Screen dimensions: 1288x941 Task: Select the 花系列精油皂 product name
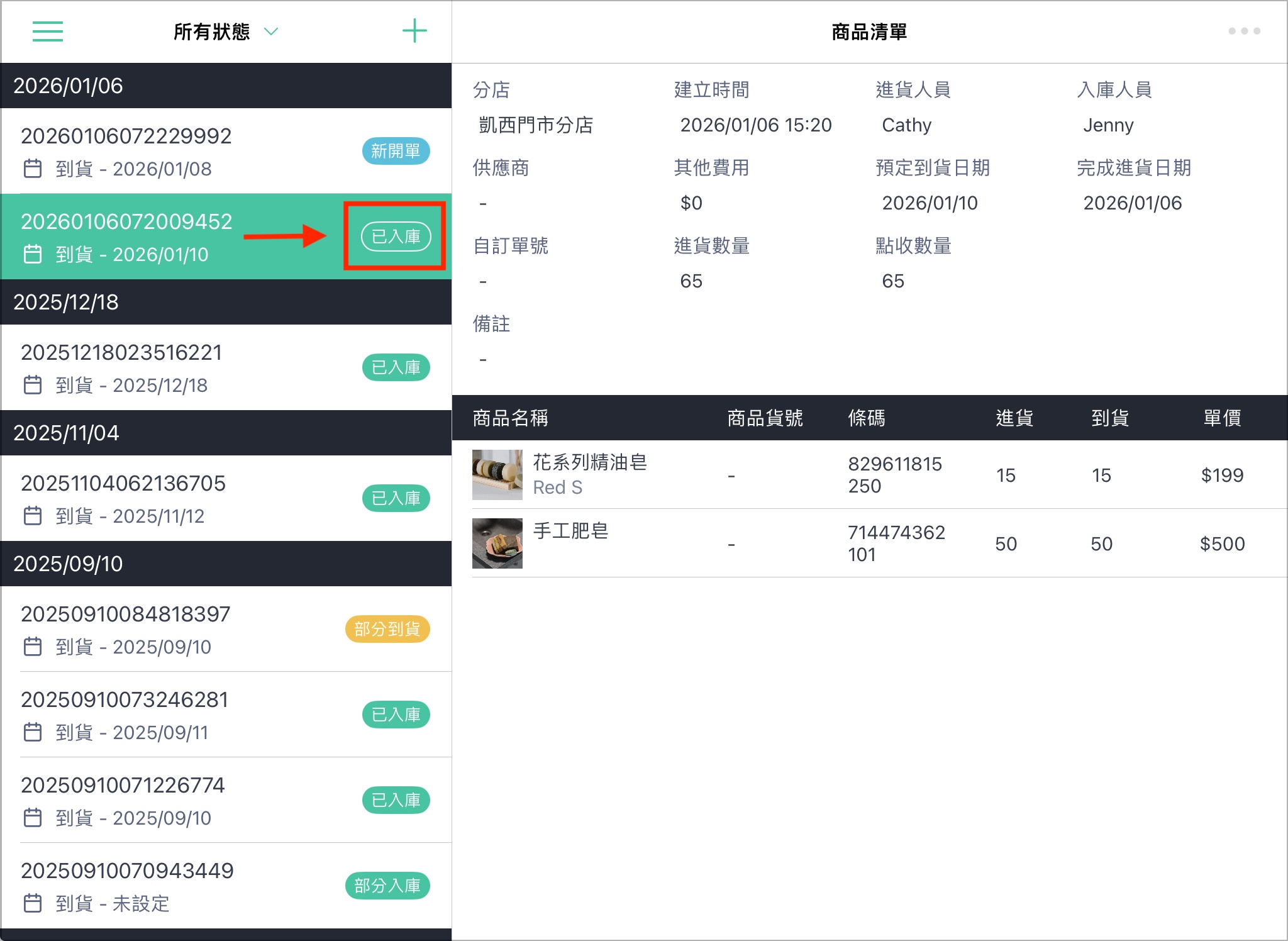590,462
